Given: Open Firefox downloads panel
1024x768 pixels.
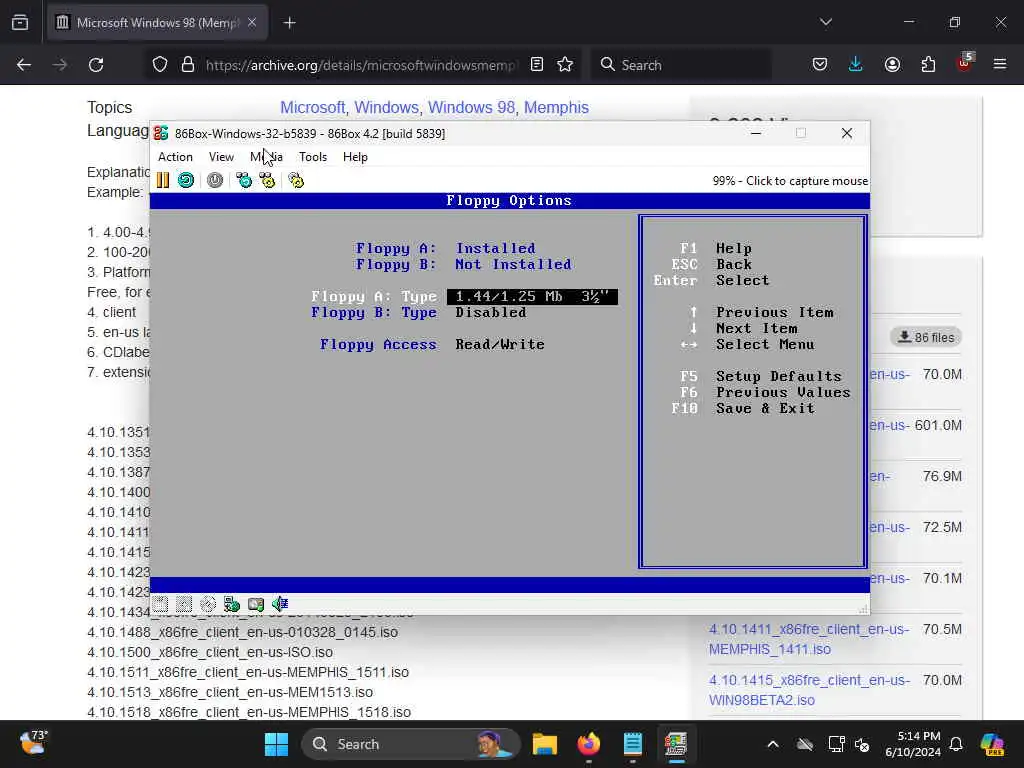Looking at the screenshot, I should pos(856,64).
